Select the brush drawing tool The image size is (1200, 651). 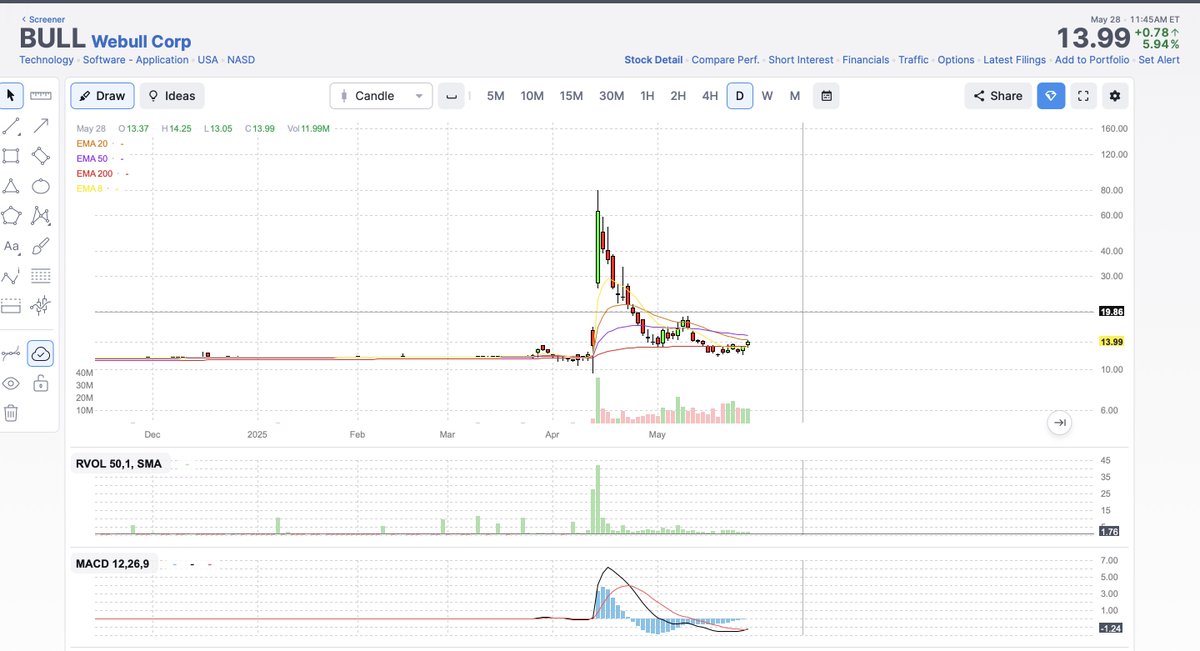click(40, 245)
